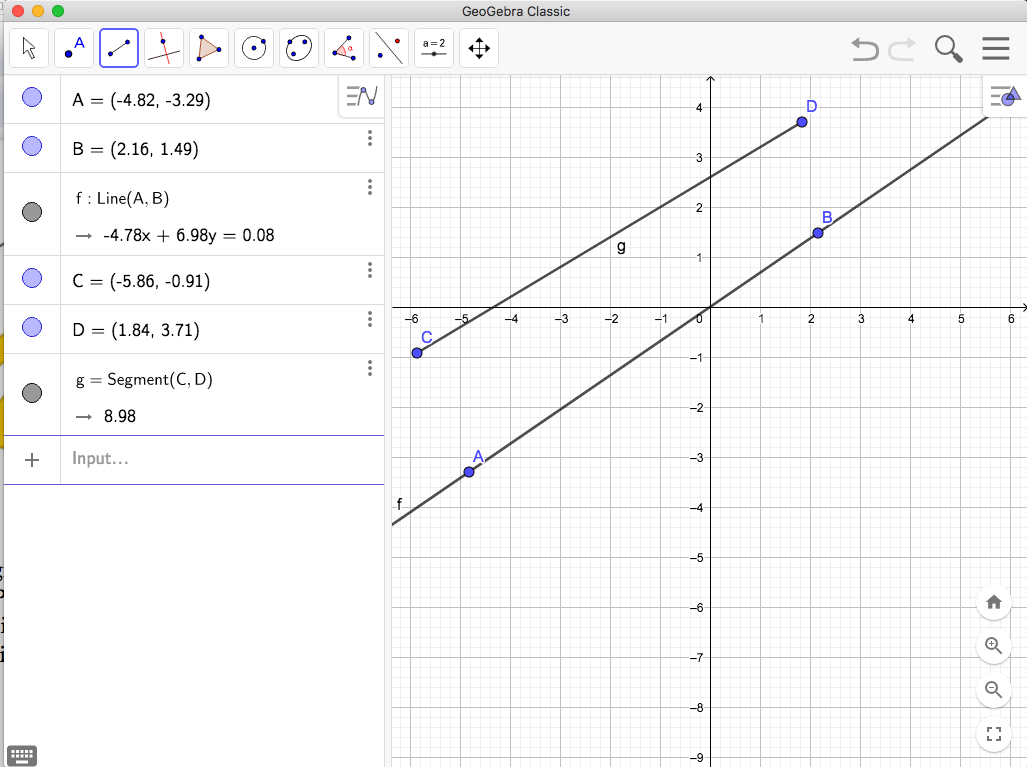The image size is (1027, 767).
Task: Choose the Perpendicular Line tool
Action: click(x=163, y=47)
